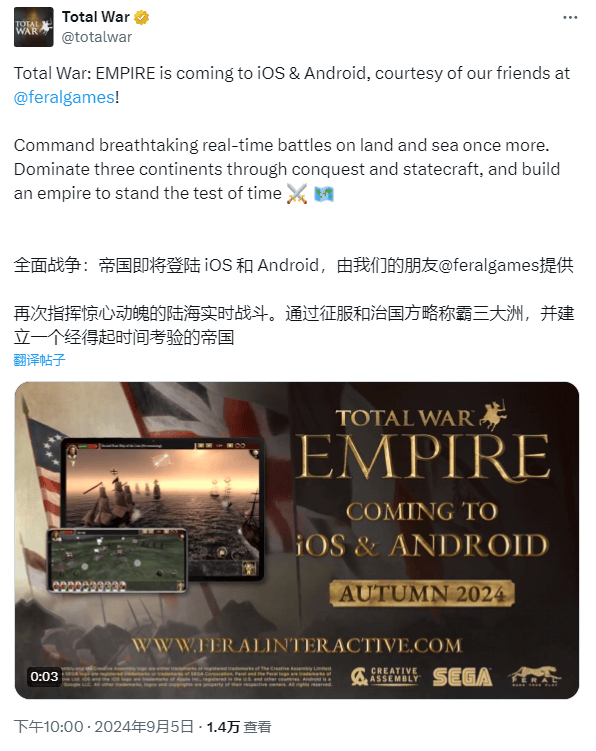Viewport: 596px width, 751px height.
Task: Click the SEGA logo in the video
Action: (x=462, y=677)
